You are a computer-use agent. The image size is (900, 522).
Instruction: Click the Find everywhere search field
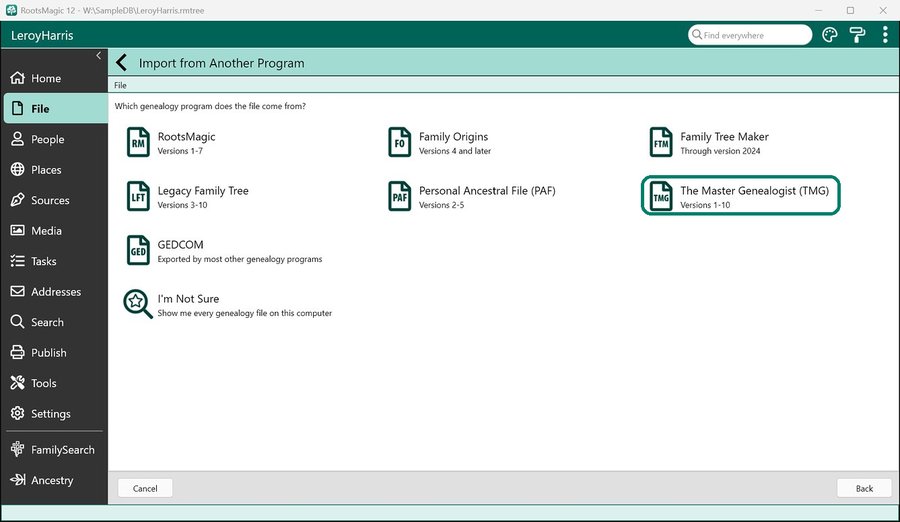point(750,35)
